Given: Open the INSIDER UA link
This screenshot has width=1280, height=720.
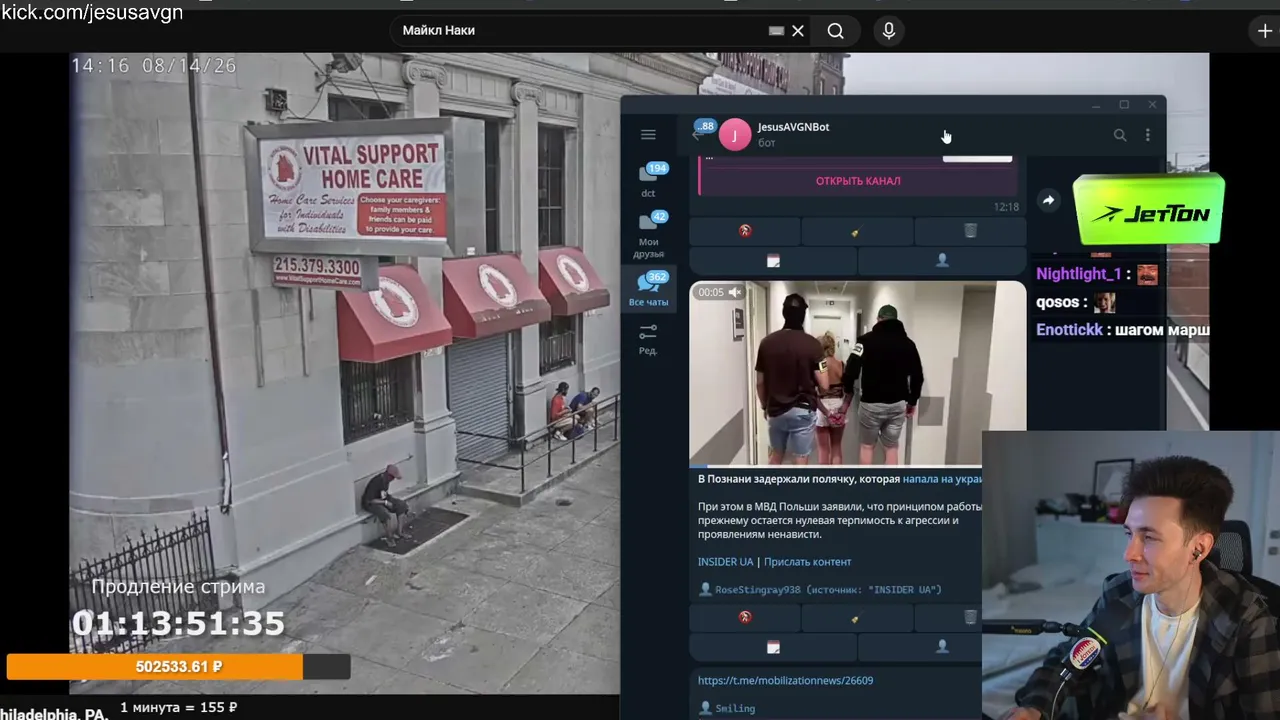Looking at the screenshot, I should pyautogui.click(x=725, y=562).
